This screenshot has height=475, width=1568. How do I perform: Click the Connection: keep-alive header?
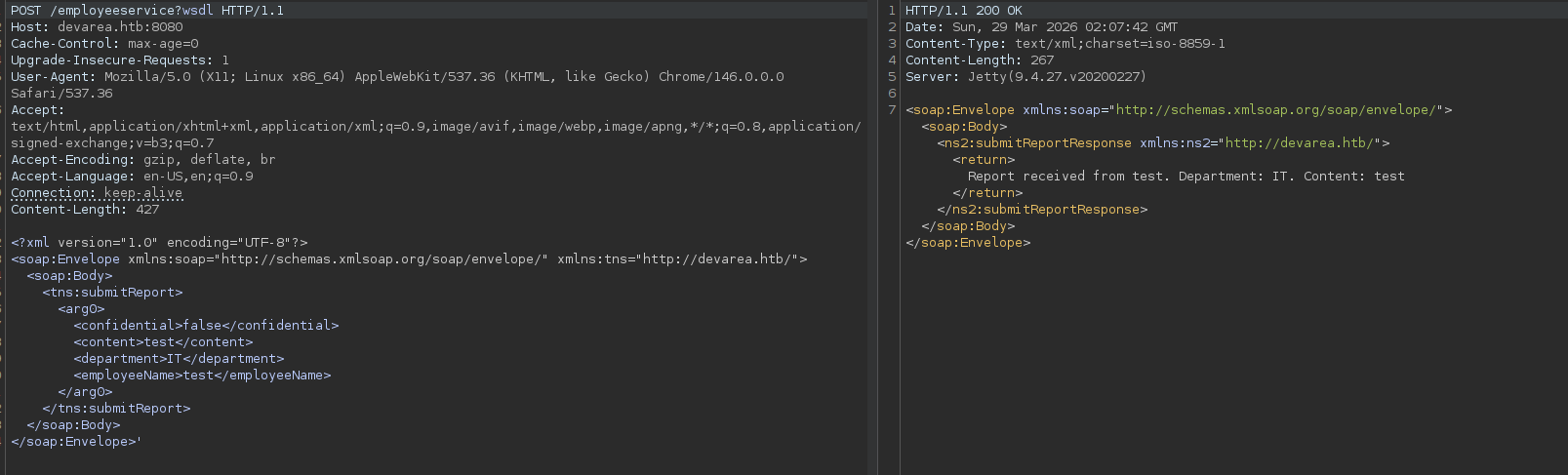tap(97, 193)
